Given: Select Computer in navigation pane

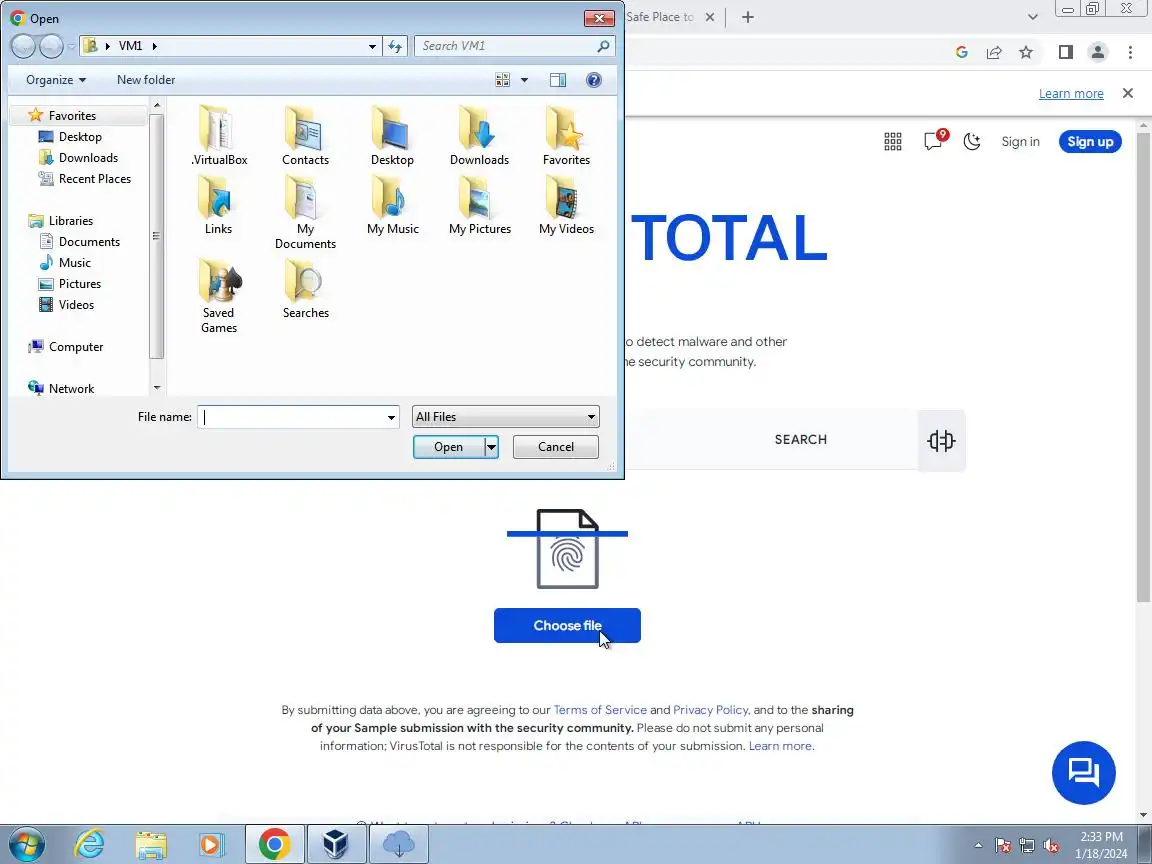Looking at the screenshot, I should coord(65,347).
